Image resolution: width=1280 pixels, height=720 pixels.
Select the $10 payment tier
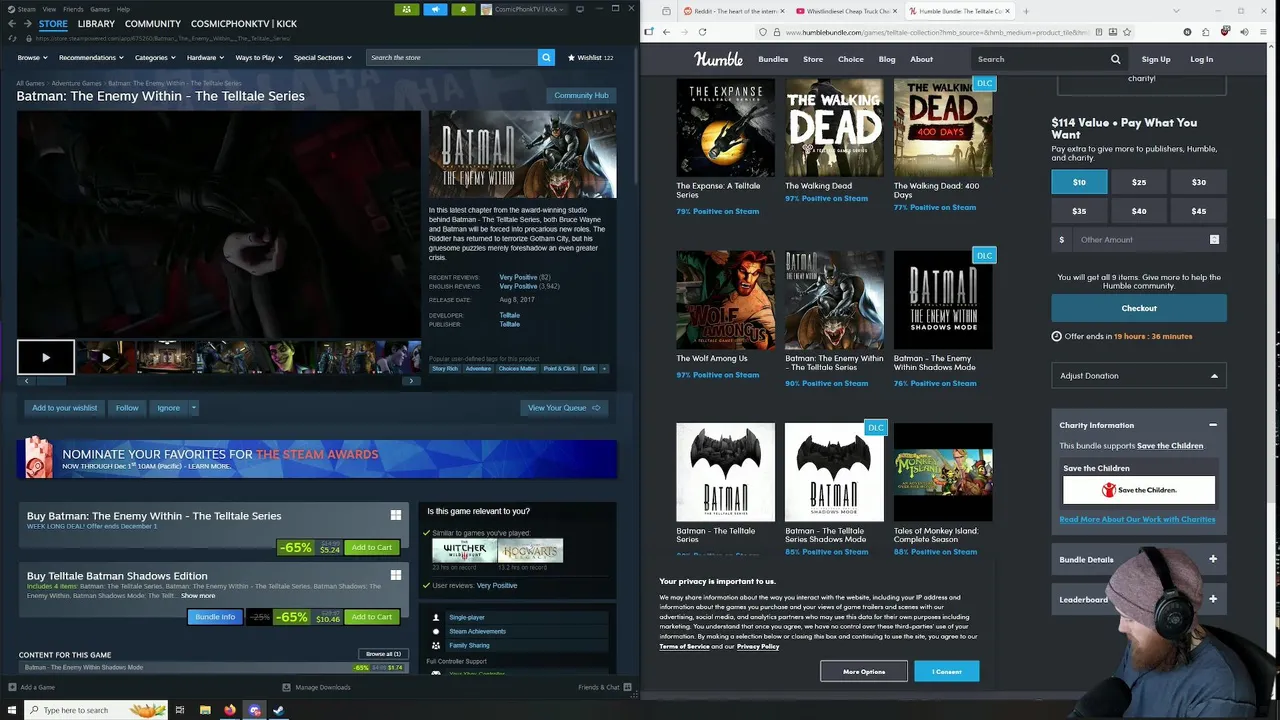tap(1079, 182)
